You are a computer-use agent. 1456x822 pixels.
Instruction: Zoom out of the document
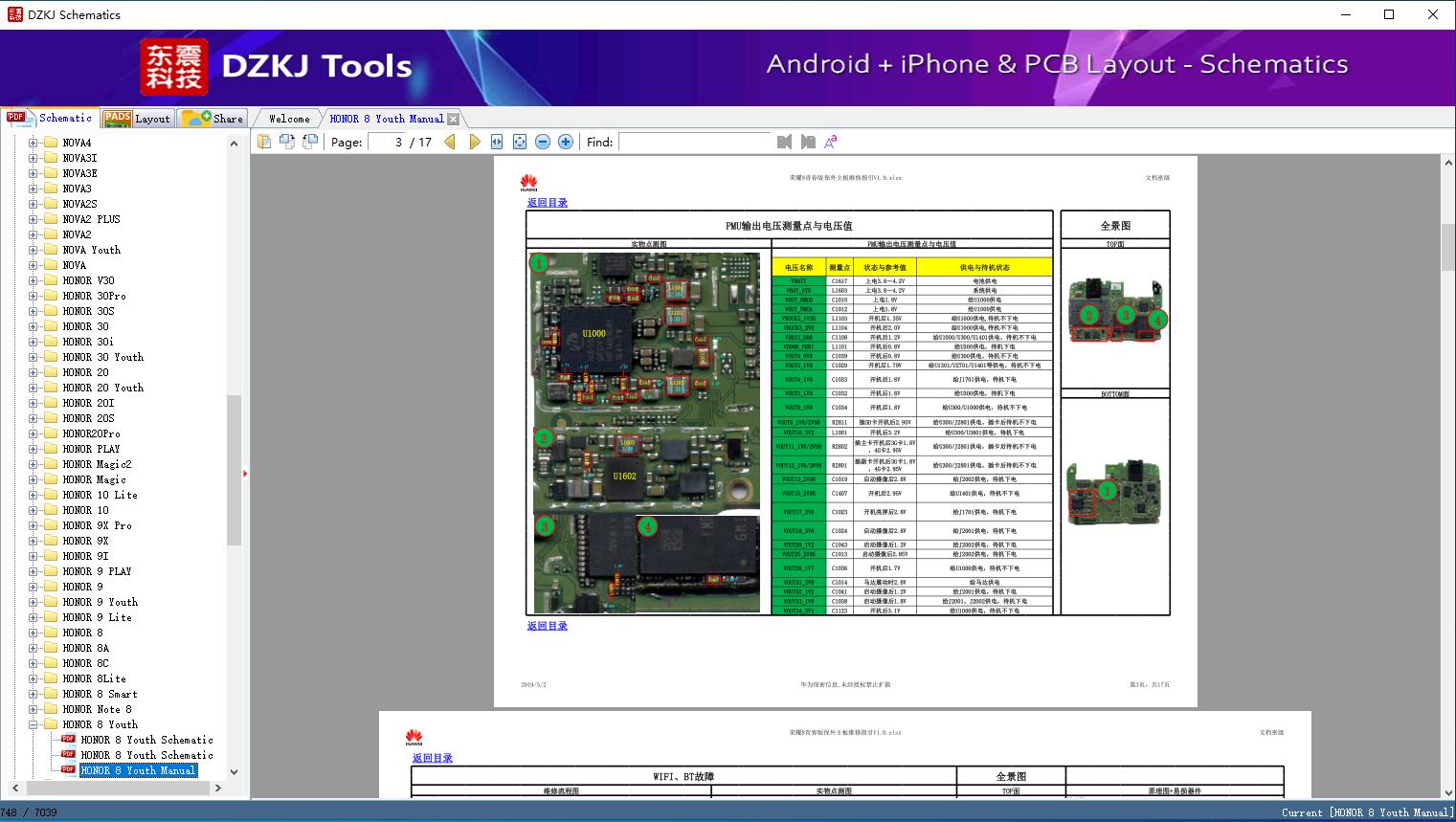coord(543,142)
